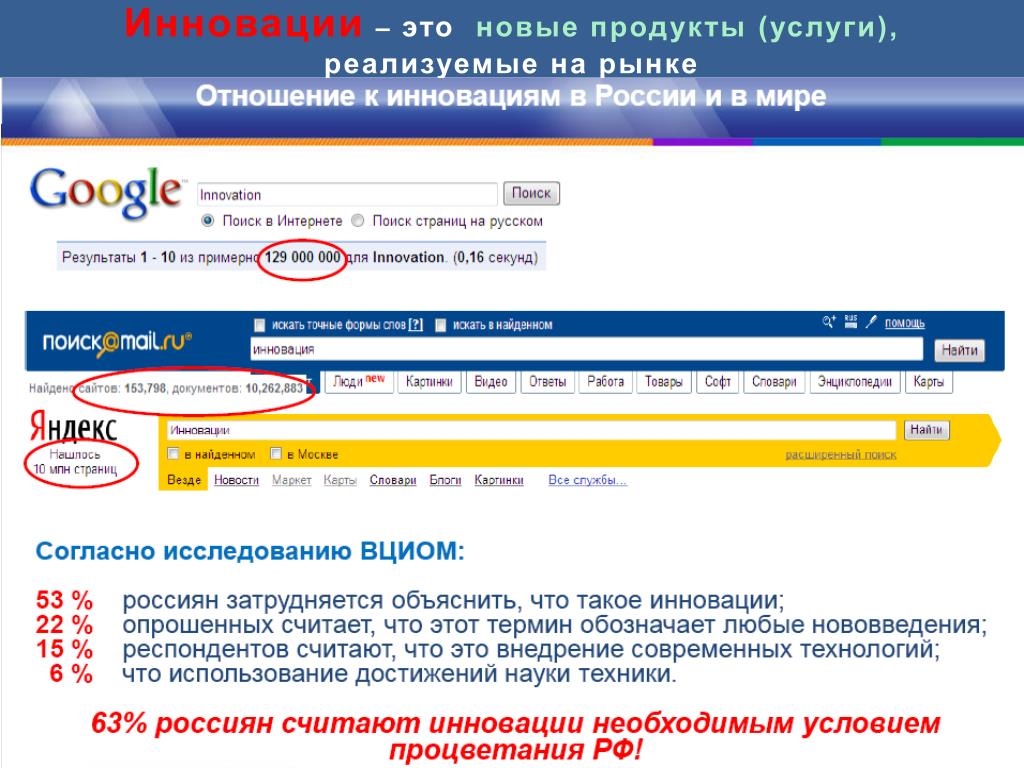Click the 6 % figure
This screenshot has height=768, width=1024.
[71, 673]
